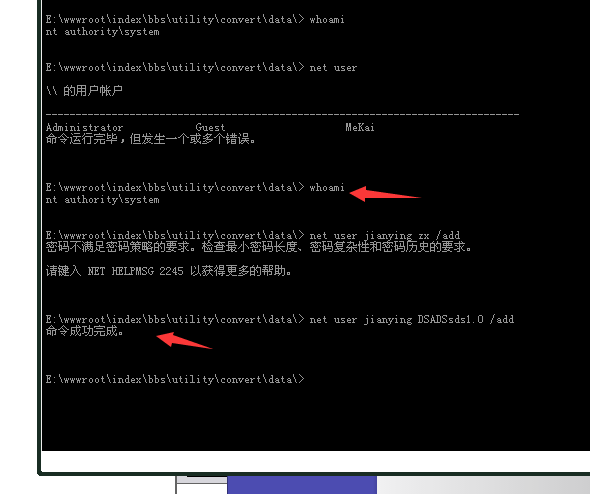Select the MeKai account name
Screen dimensions: 590x494
click(360, 127)
